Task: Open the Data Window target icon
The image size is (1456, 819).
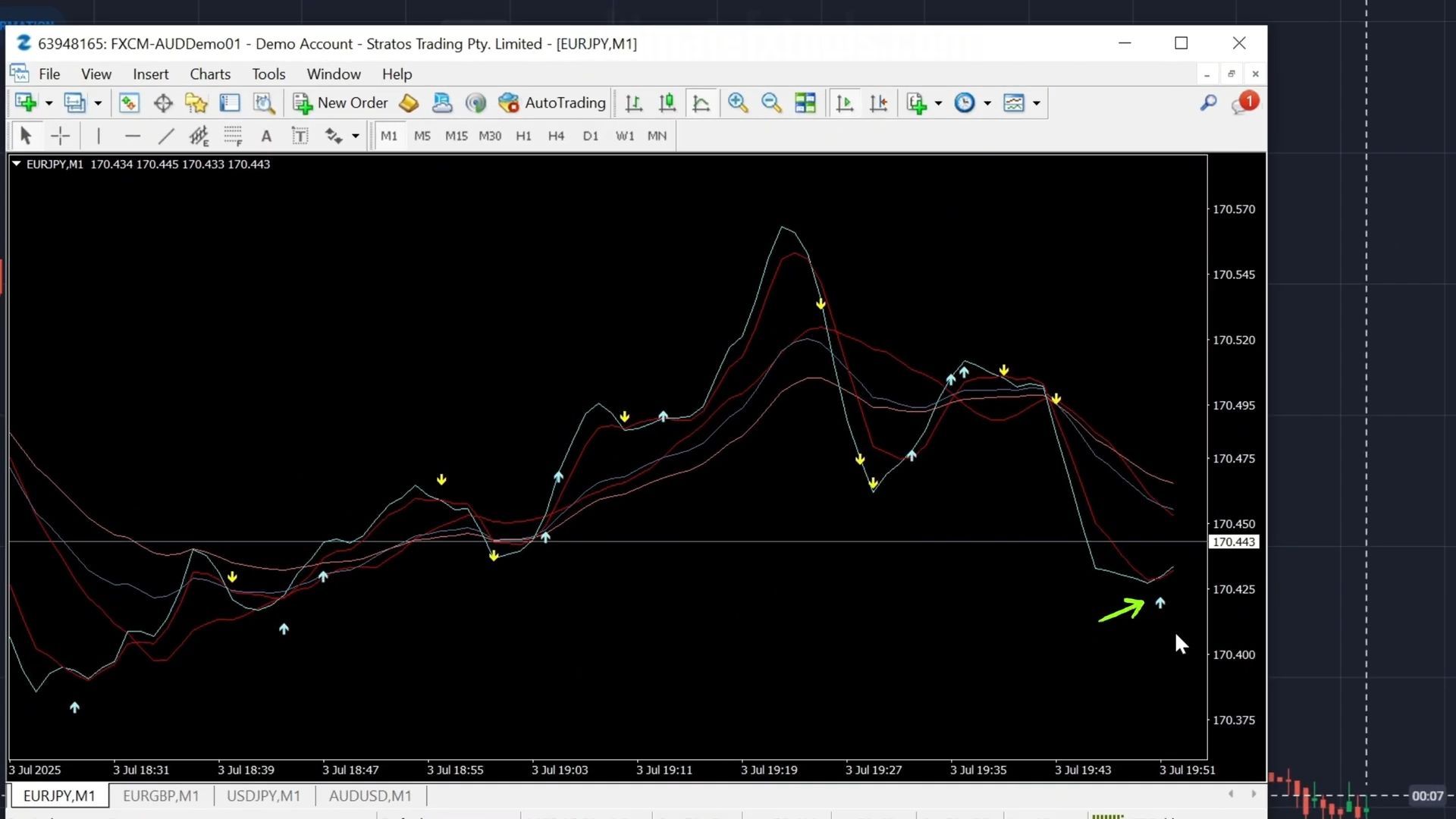Action: (x=163, y=103)
